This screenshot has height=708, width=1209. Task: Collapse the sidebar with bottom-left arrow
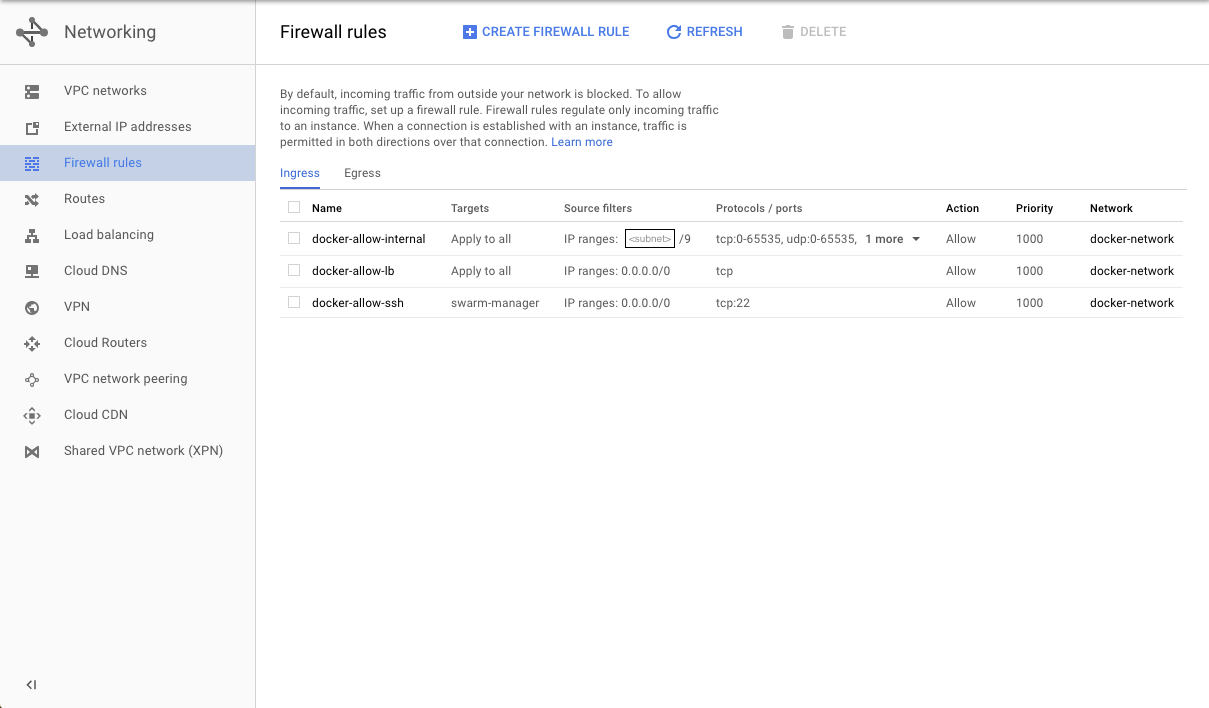coord(32,685)
